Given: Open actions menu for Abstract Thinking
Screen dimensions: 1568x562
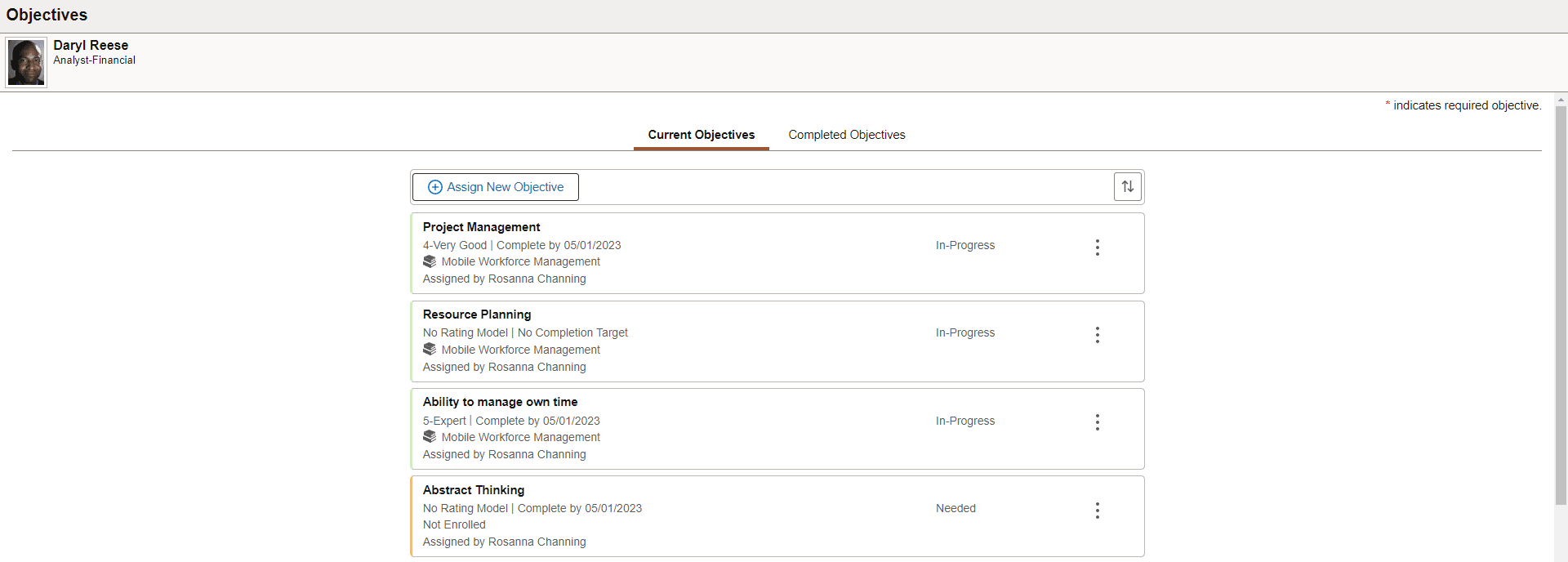Looking at the screenshot, I should 1097,511.
